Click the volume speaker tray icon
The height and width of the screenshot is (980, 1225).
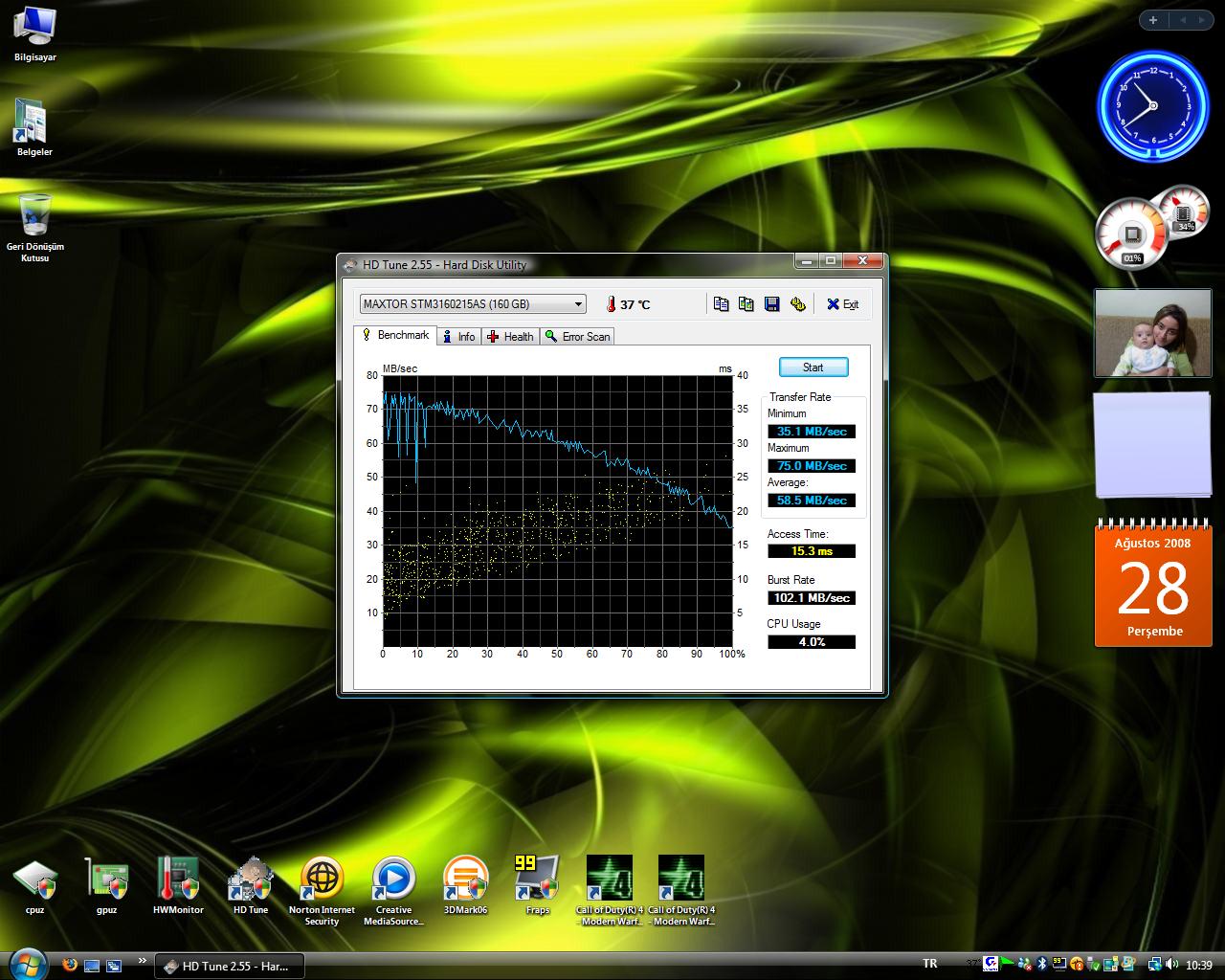coord(1171,965)
